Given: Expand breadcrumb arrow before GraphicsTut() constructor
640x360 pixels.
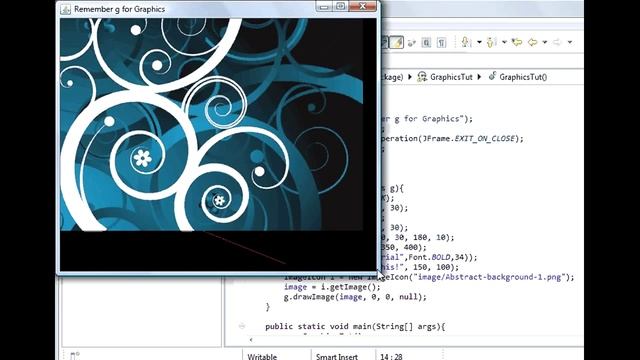Looking at the screenshot, I should pyautogui.click(x=480, y=77).
